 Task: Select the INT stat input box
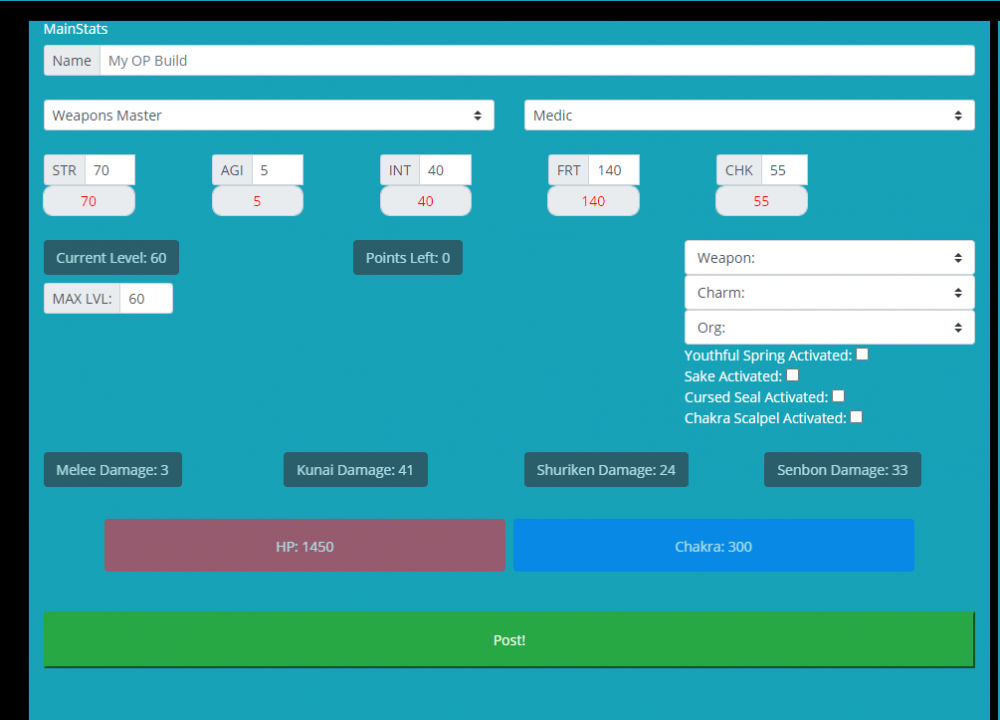tap(445, 170)
